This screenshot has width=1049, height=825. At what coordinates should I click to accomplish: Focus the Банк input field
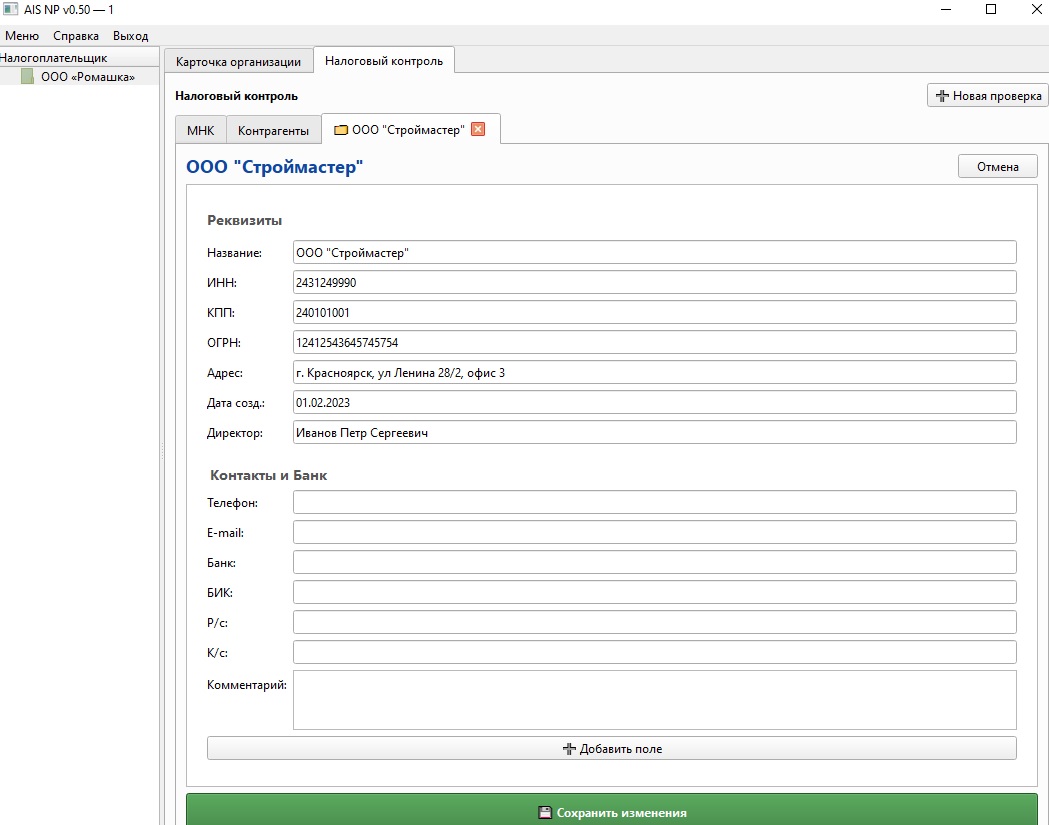[x=654, y=562]
